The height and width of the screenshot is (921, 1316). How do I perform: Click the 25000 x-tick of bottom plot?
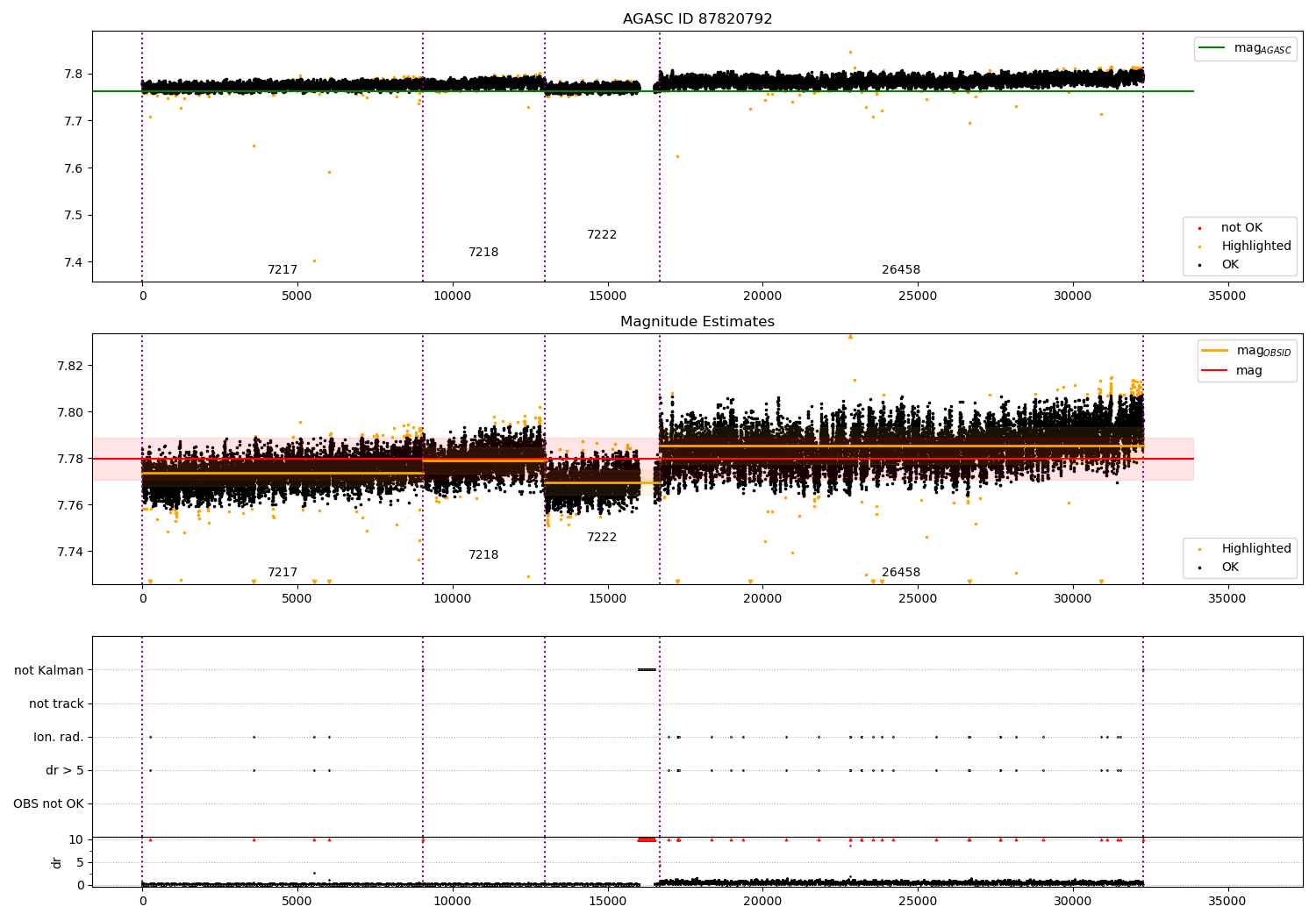918,901
